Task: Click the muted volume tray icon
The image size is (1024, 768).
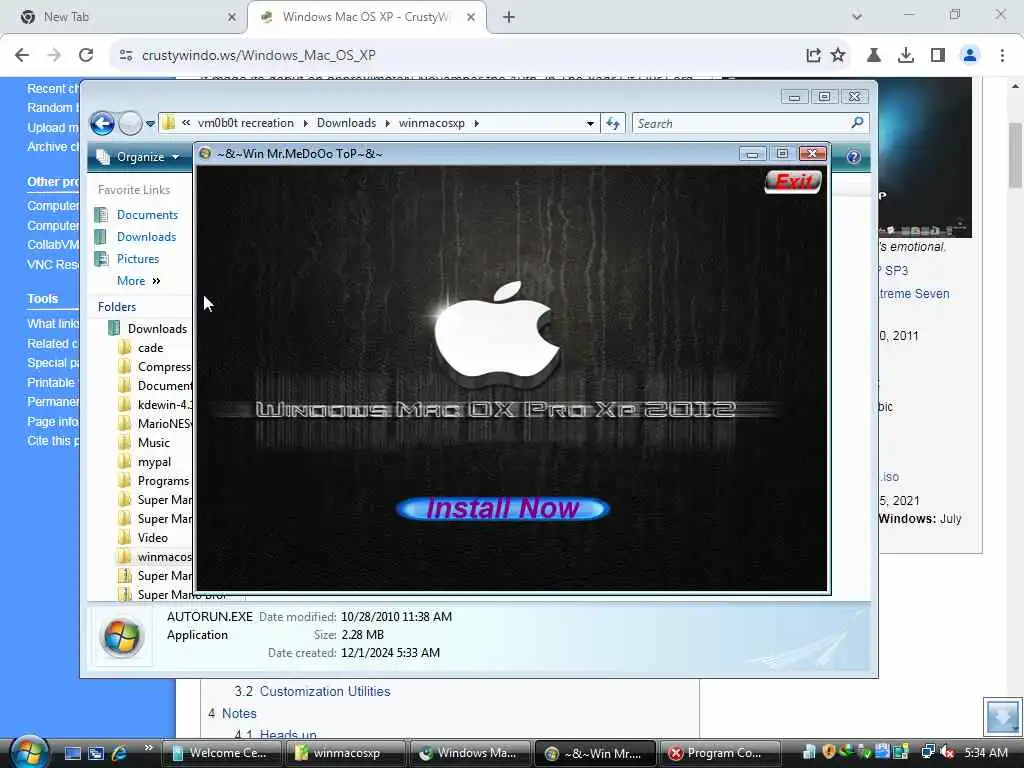Action: click(947, 752)
